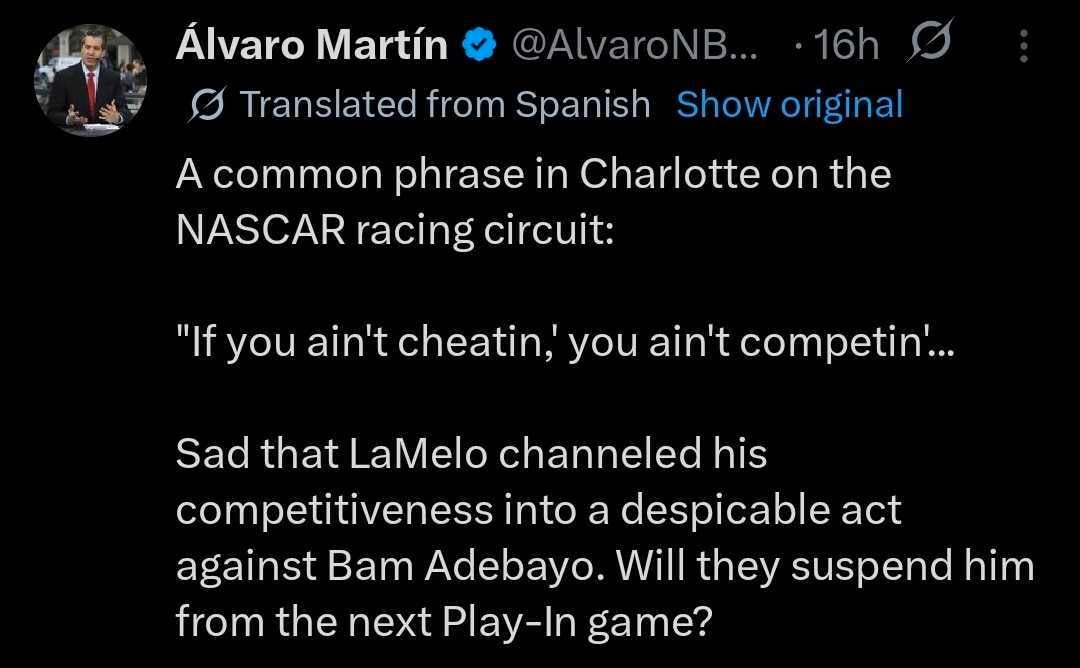Click the "Translated from Spanish" label
1080x668 pixels.
coord(445,103)
